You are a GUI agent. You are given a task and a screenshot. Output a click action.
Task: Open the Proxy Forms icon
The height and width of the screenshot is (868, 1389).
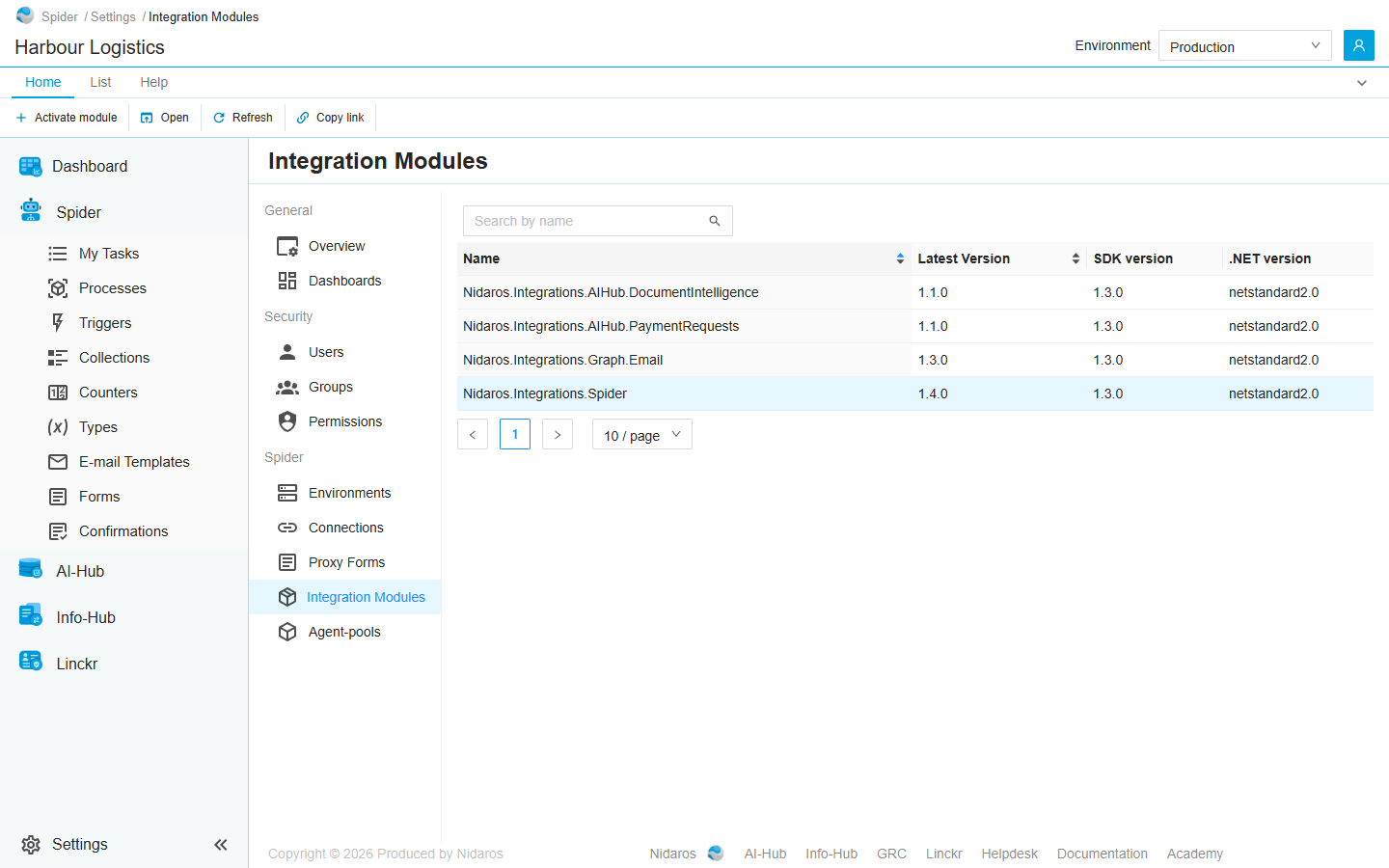coord(287,562)
